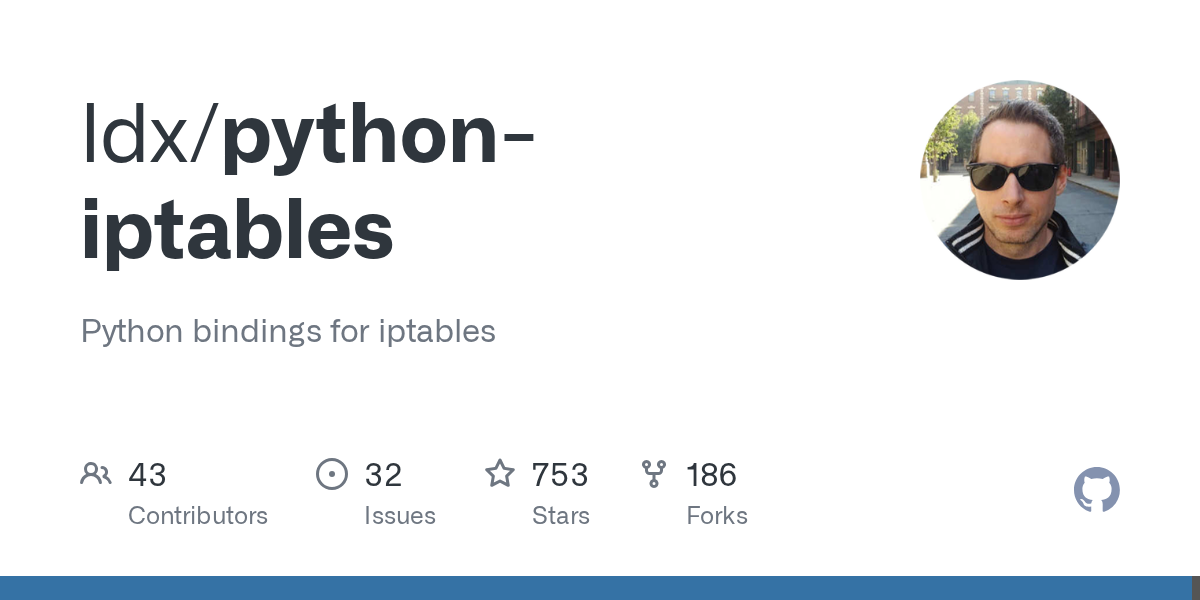Open the "Contributors" label
The width and height of the screenshot is (1200, 600).
198,516
